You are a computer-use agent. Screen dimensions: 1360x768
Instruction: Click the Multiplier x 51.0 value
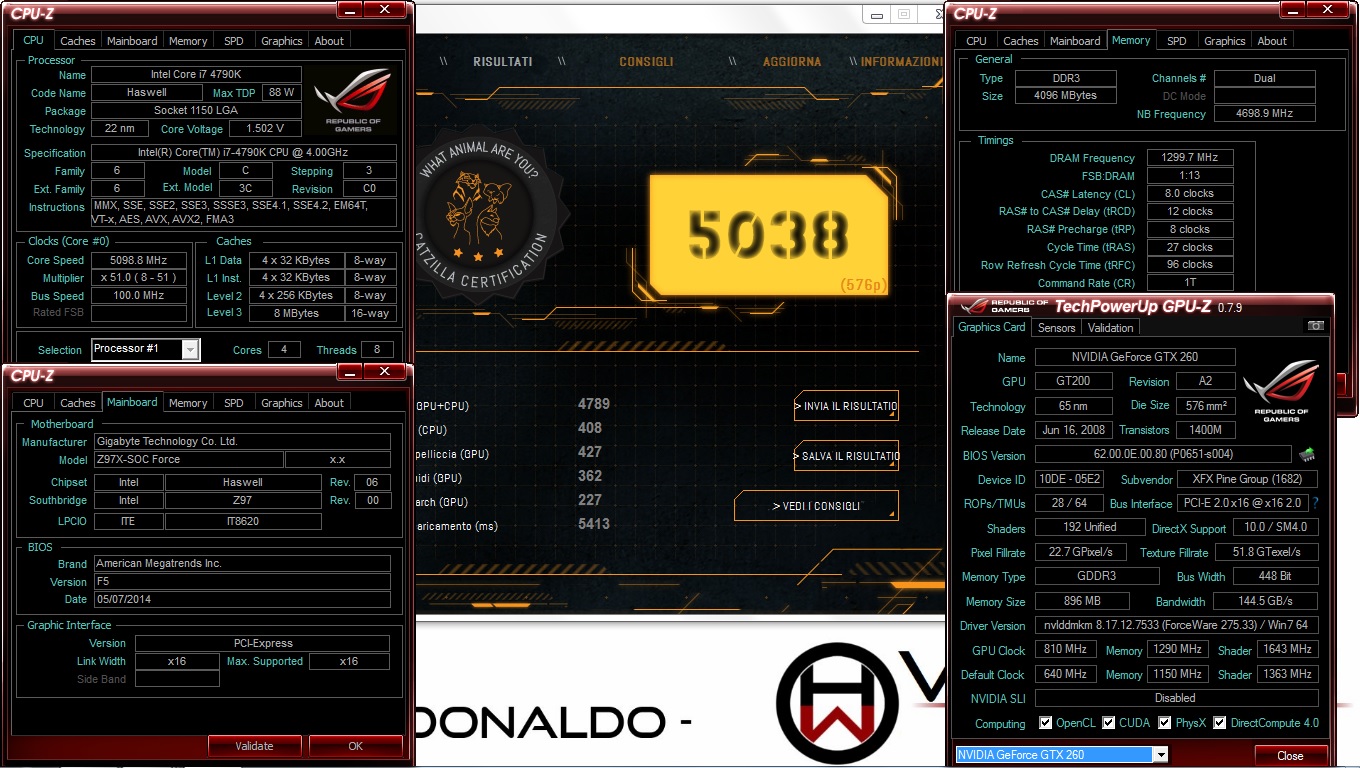(139, 278)
